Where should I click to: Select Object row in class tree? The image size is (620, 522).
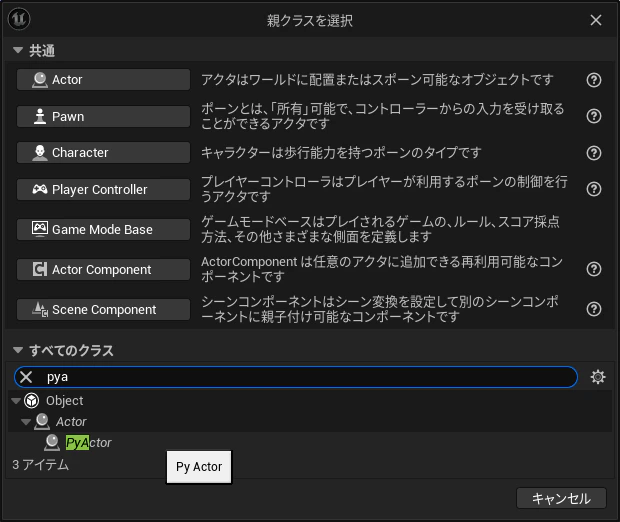point(310,401)
